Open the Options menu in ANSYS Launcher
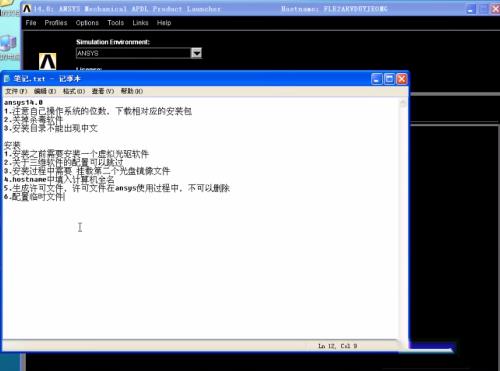This screenshot has width=500, height=371. (x=87, y=23)
